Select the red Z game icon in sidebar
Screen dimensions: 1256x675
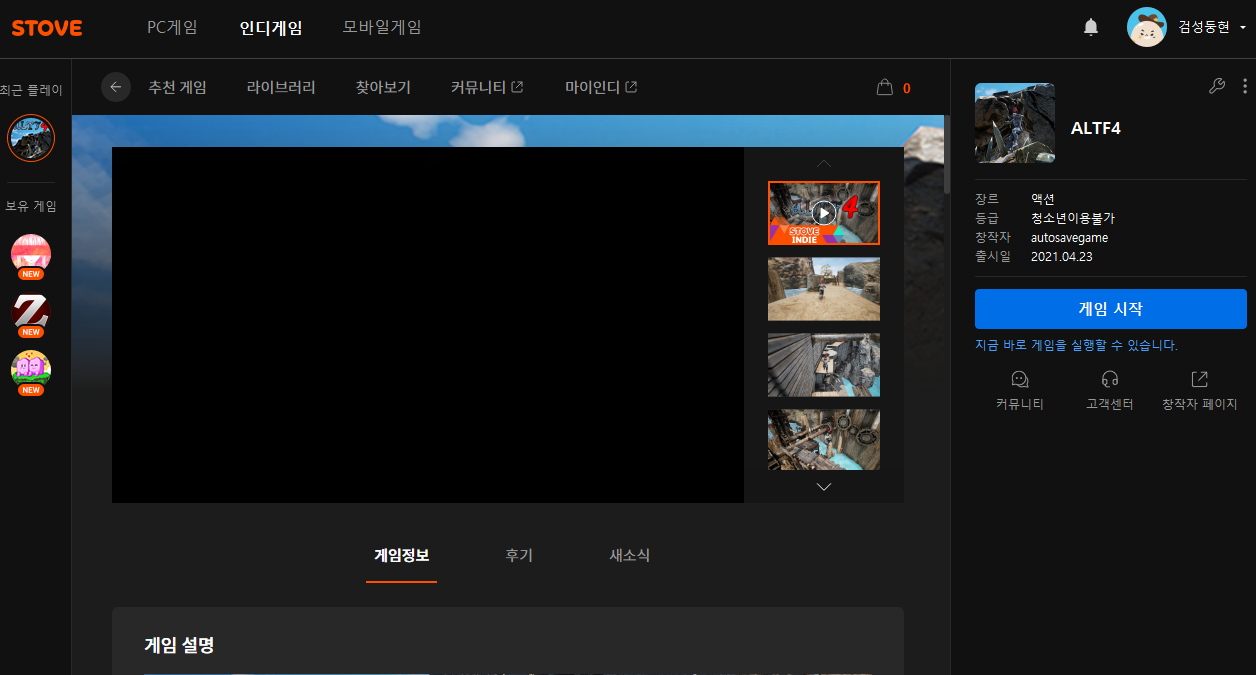pos(31,314)
